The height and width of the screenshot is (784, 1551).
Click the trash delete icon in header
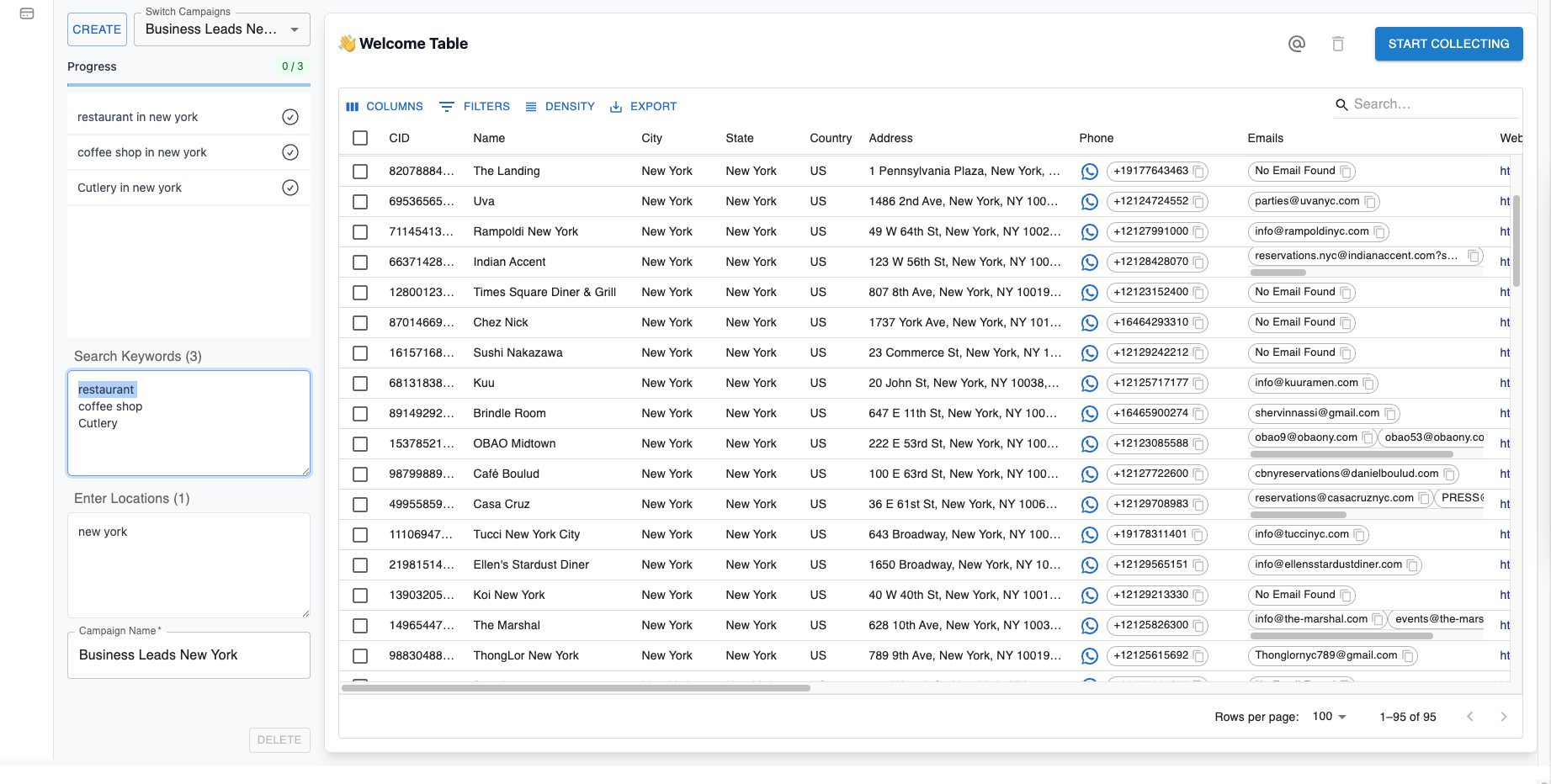1338,44
